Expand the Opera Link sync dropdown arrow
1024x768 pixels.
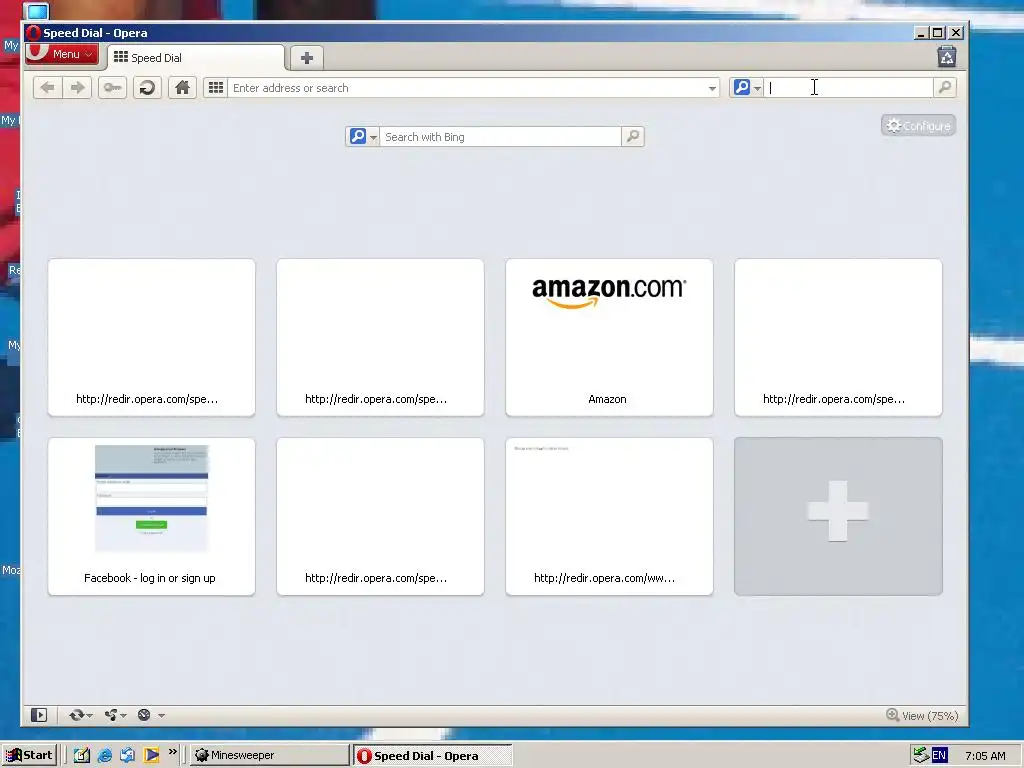tap(89, 716)
